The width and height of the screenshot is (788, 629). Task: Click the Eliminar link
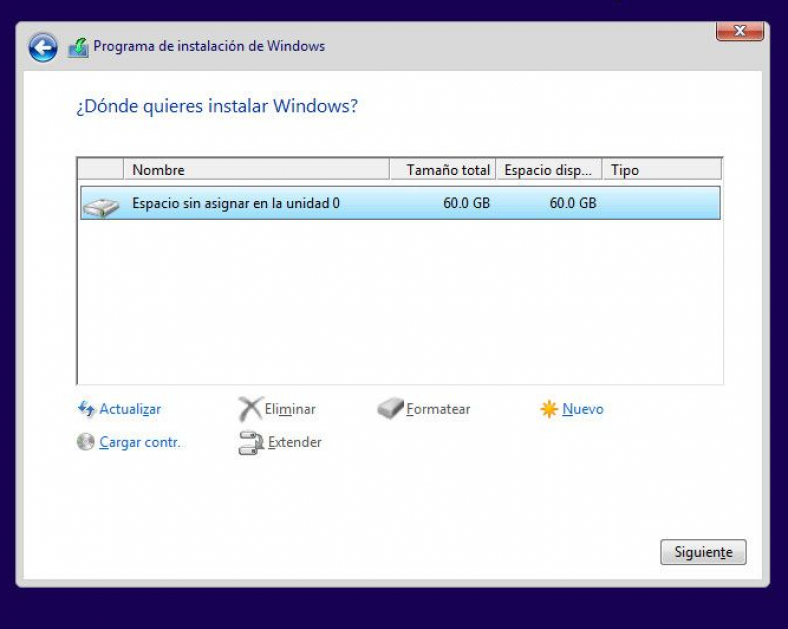tap(290, 409)
